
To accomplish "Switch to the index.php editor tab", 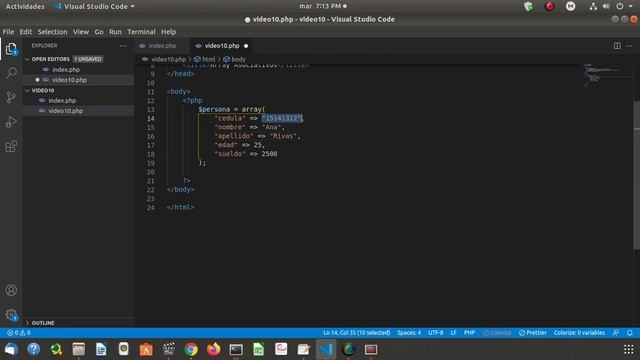I will tap(162, 46).
